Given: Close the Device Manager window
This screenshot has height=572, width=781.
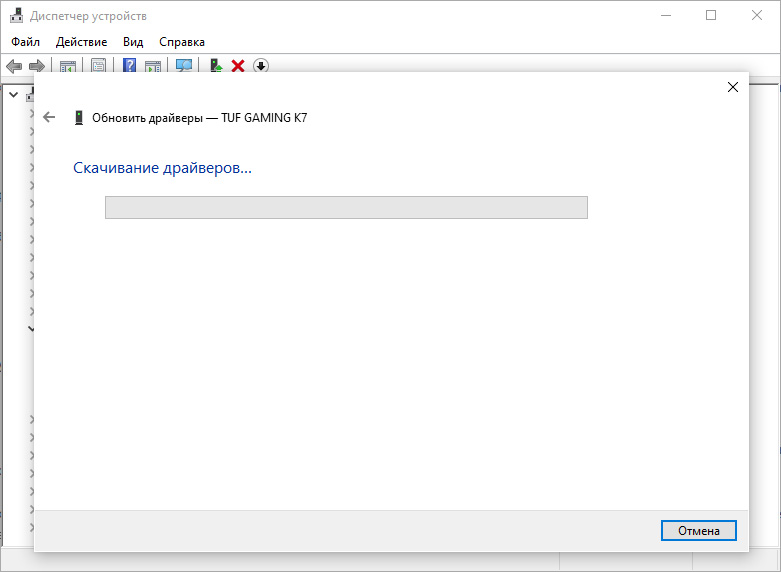Looking at the screenshot, I should tap(757, 15).
